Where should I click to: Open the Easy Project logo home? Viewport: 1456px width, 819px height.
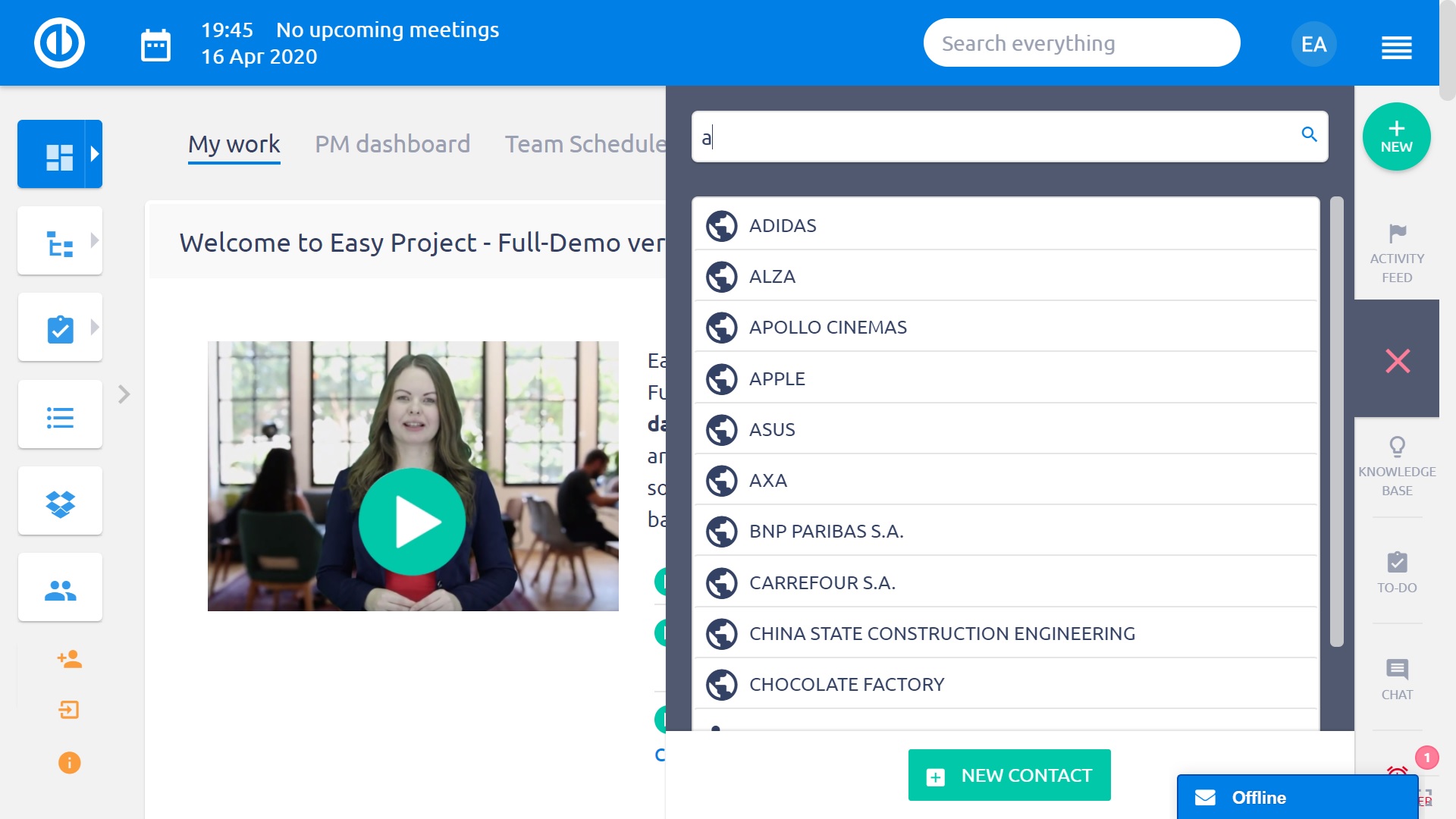click(59, 42)
